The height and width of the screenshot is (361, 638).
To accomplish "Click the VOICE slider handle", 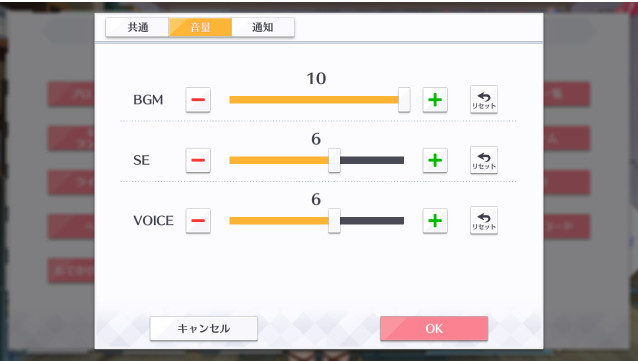I will coord(334,221).
